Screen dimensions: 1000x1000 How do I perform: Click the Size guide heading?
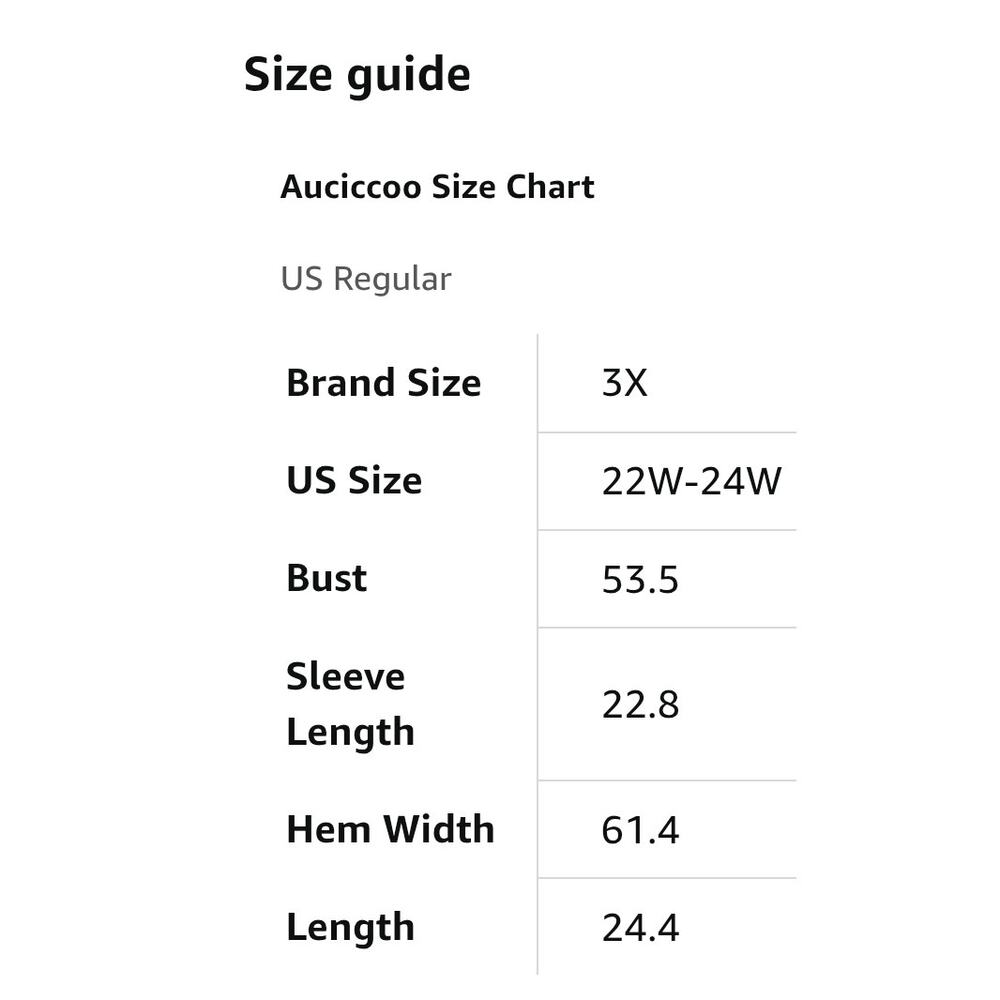[357, 76]
